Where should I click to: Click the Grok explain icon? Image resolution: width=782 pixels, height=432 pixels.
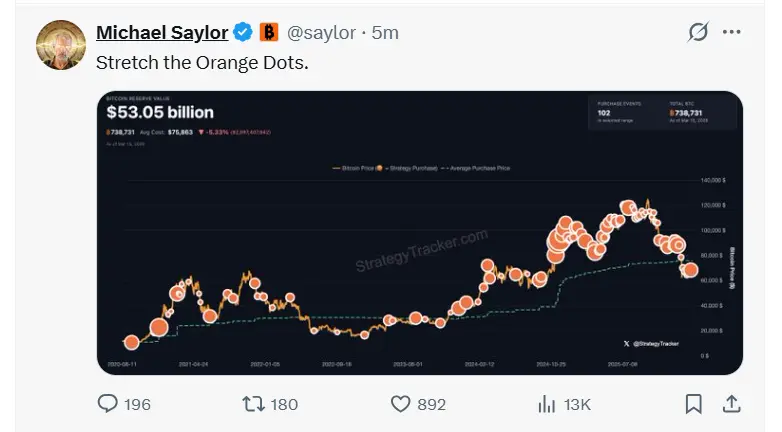698,32
